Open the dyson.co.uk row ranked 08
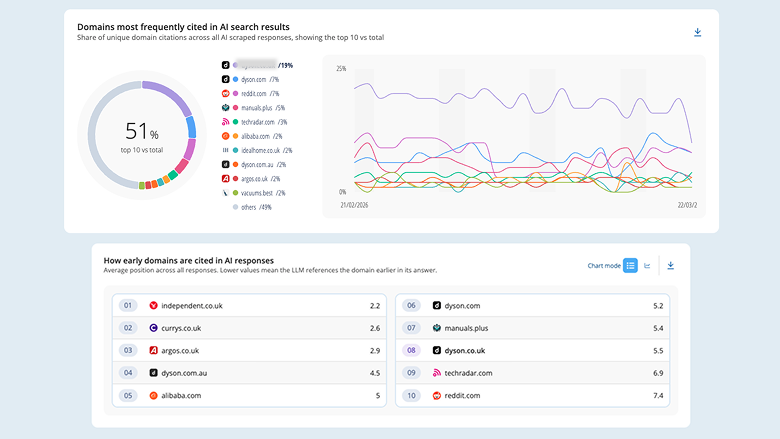Image resolution: width=780 pixels, height=439 pixels. (x=532, y=350)
